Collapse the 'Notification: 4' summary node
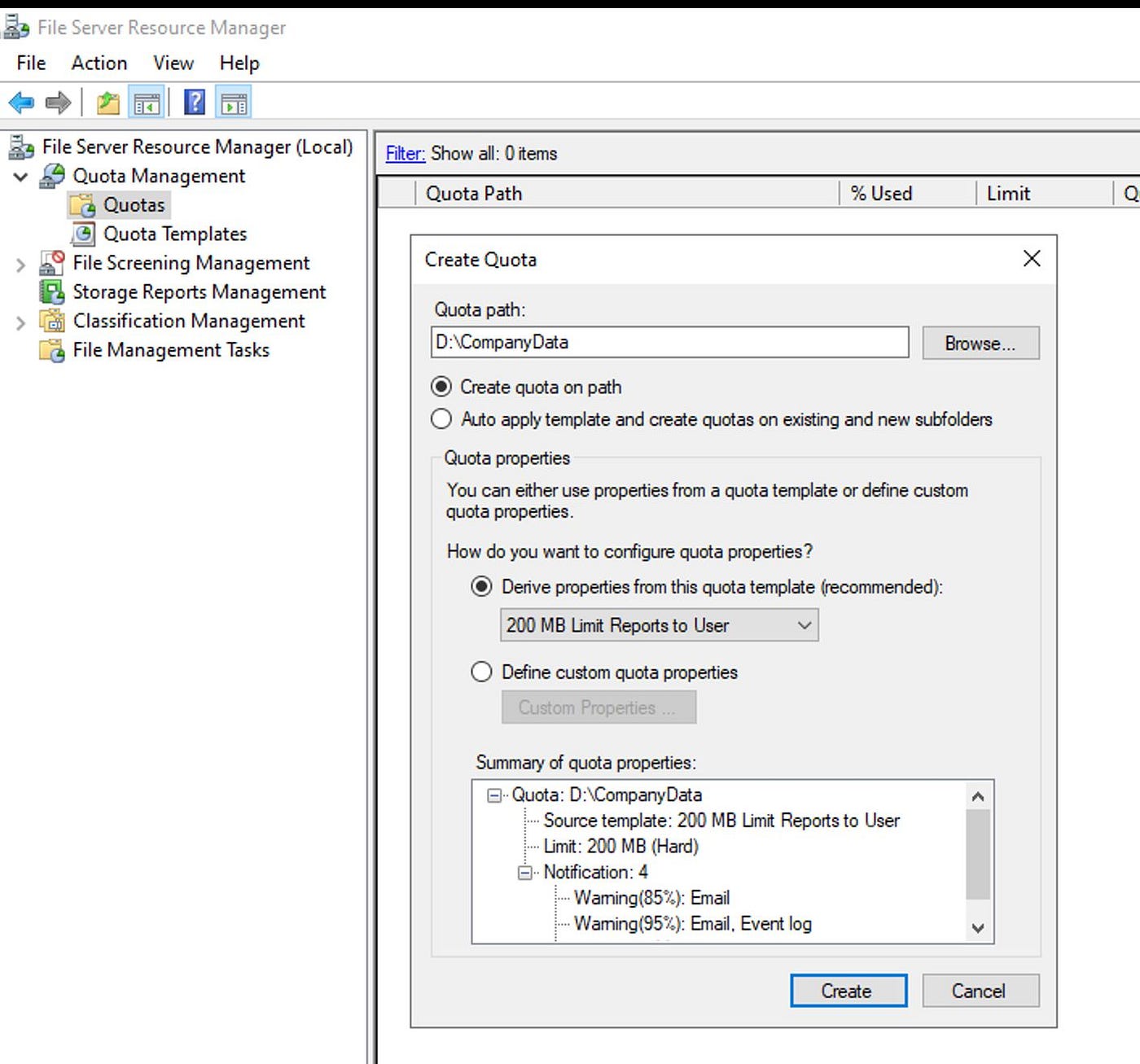The height and width of the screenshot is (1064, 1140). tap(526, 873)
